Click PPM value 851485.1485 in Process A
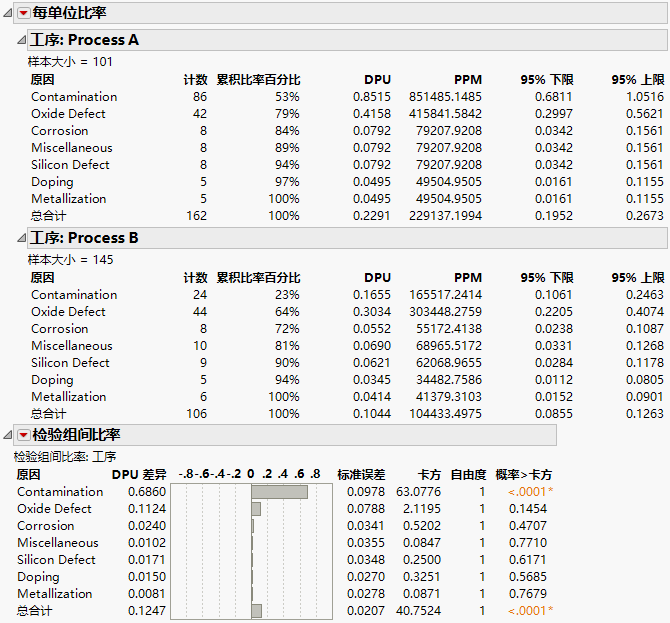This screenshot has width=670, height=623. [445, 97]
